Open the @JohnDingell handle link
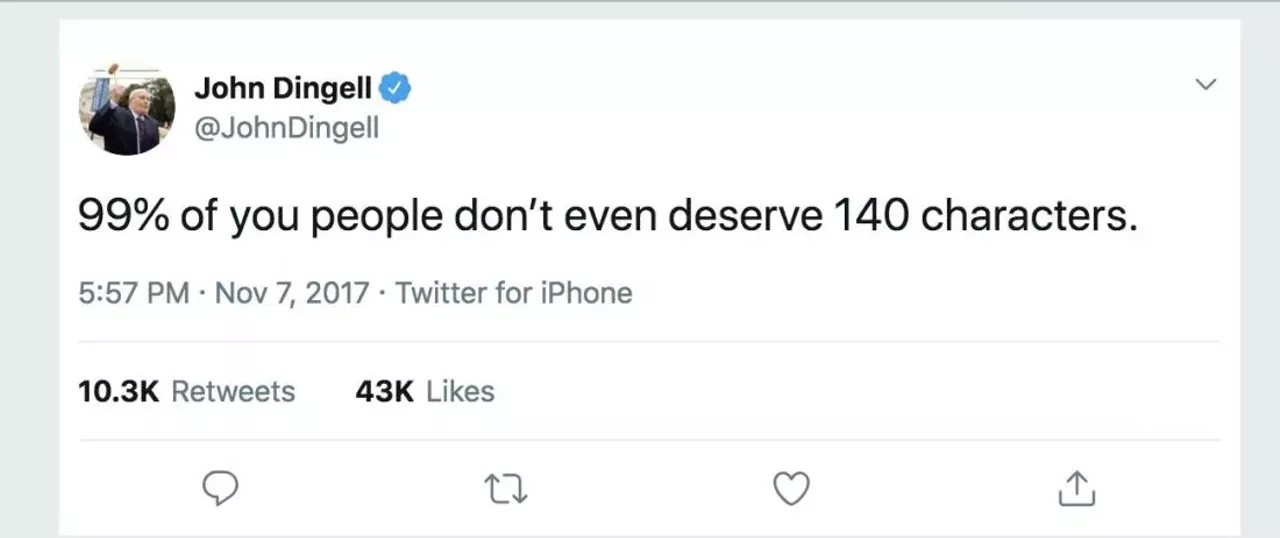Viewport: 1280px width, 538px height. pyautogui.click(x=286, y=130)
